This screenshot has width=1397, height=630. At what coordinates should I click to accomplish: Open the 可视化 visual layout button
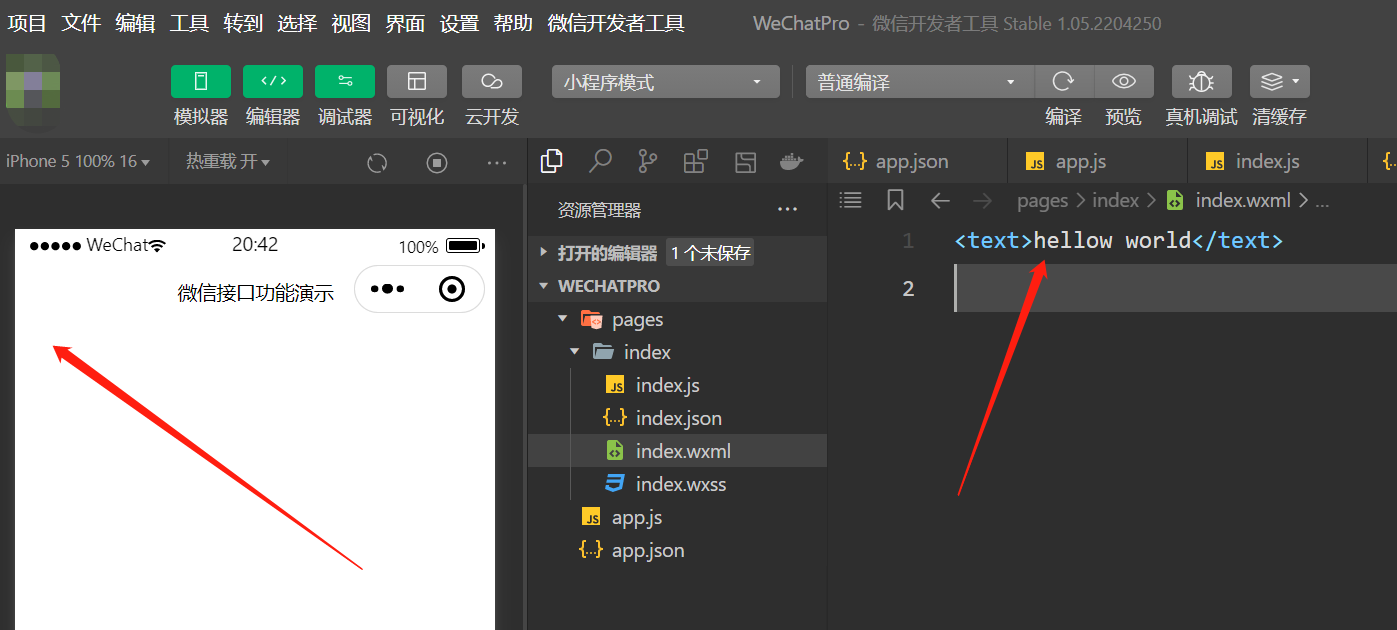click(x=417, y=82)
